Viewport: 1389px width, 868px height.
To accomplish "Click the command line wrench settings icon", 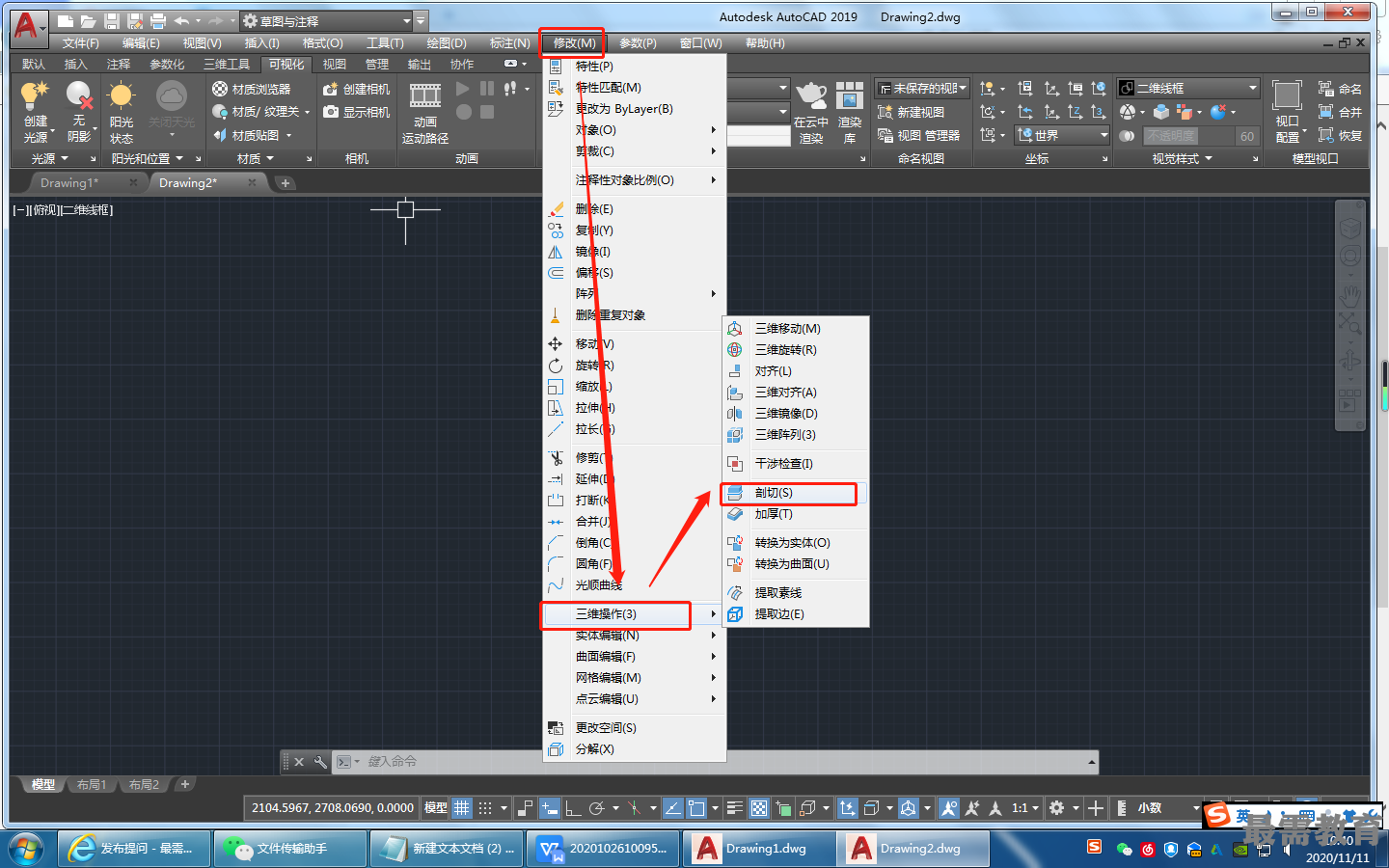I will 320,762.
